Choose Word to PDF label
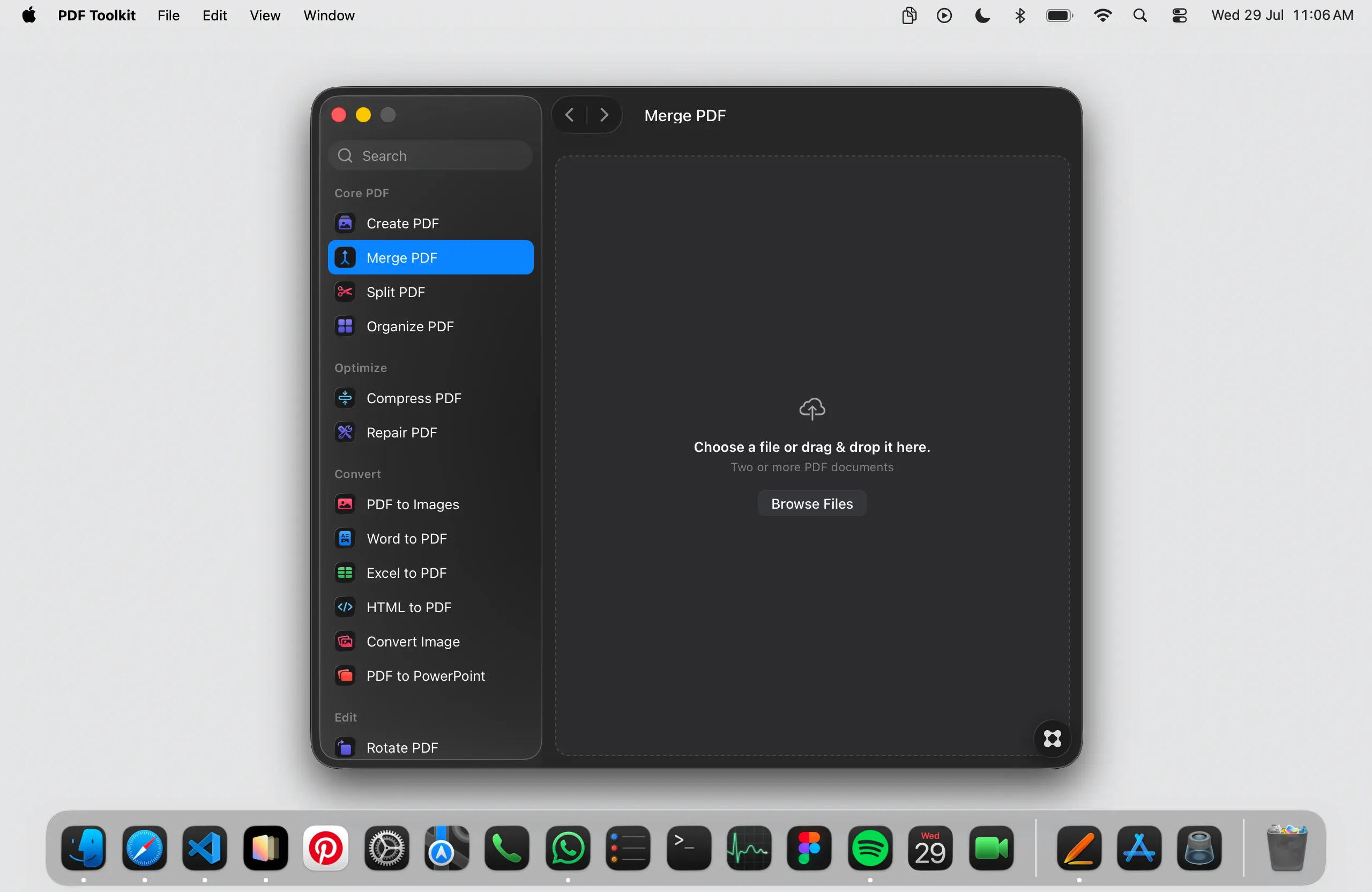Viewport: 1372px width, 892px height. point(406,539)
